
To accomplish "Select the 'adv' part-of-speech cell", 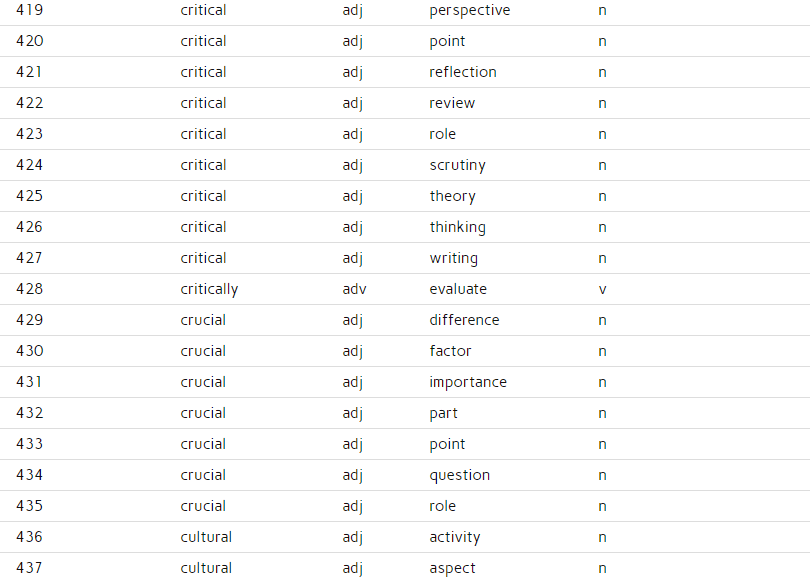I will pyautogui.click(x=354, y=289).
